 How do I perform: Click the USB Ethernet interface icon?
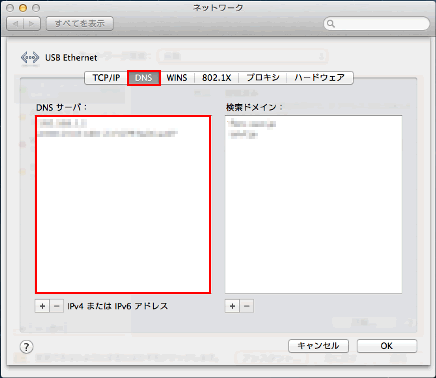tap(30, 58)
